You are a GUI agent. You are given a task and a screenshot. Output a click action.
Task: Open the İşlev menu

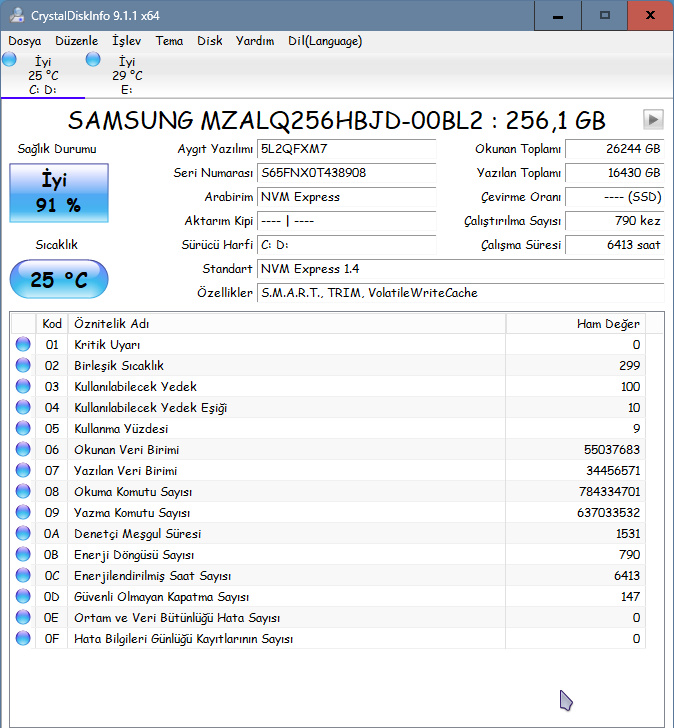tap(126, 41)
